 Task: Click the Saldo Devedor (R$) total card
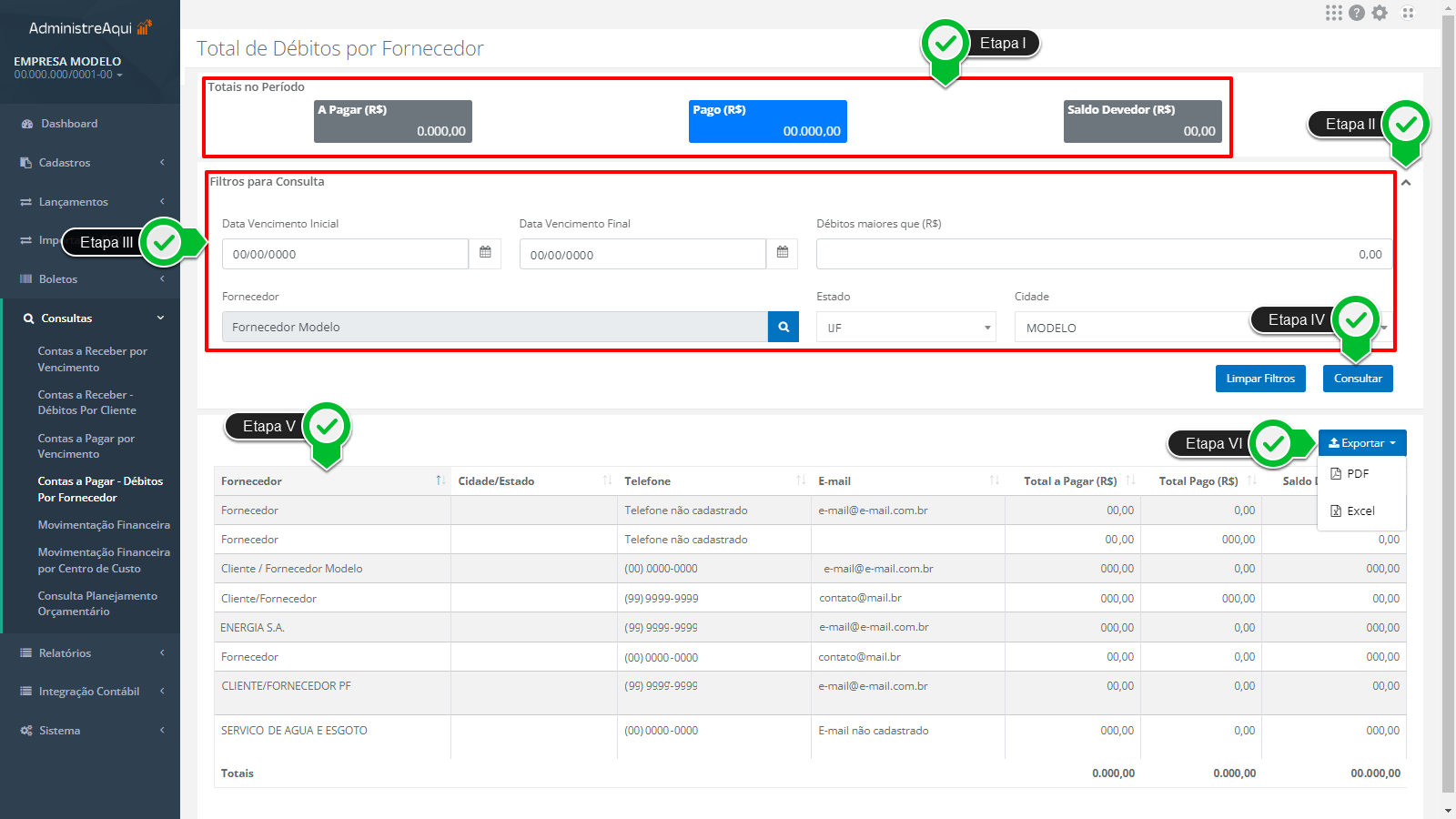coord(1143,121)
